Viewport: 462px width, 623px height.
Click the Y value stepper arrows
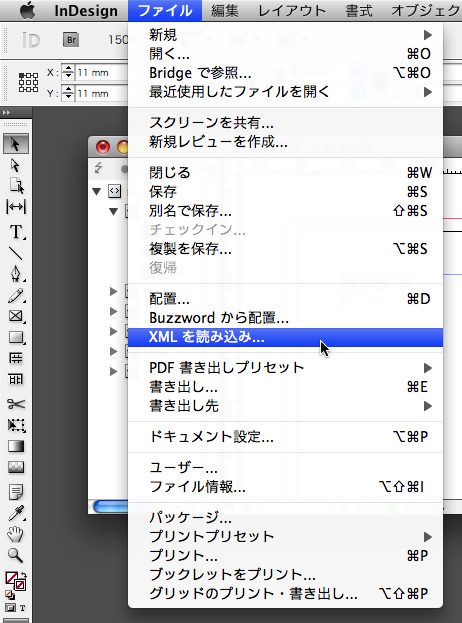[x=68, y=94]
